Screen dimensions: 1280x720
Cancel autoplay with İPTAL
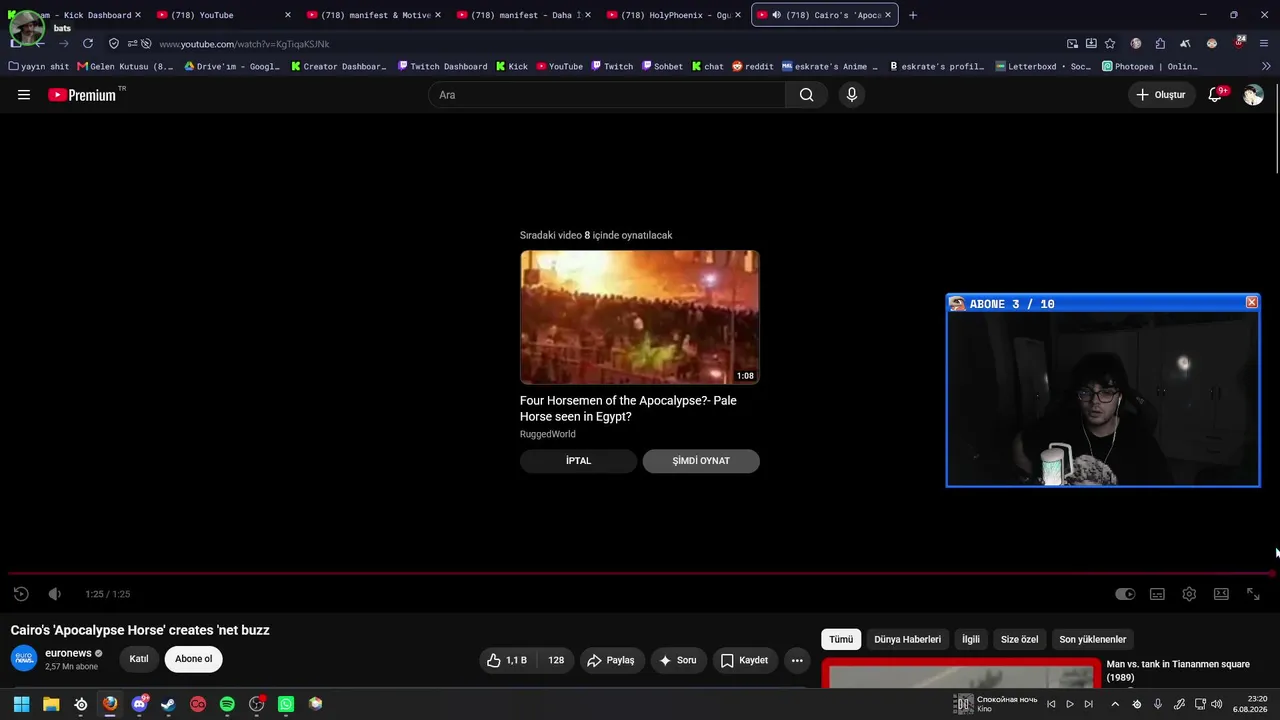click(x=578, y=461)
